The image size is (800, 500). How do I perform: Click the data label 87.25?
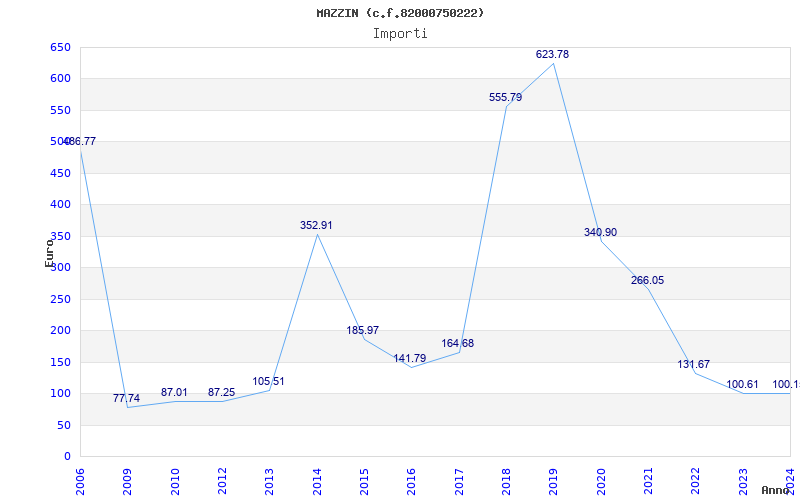click(x=221, y=392)
